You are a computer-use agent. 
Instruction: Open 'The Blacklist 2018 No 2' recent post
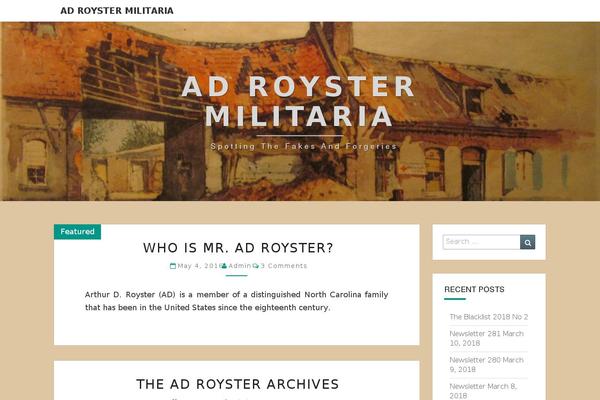(489, 317)
